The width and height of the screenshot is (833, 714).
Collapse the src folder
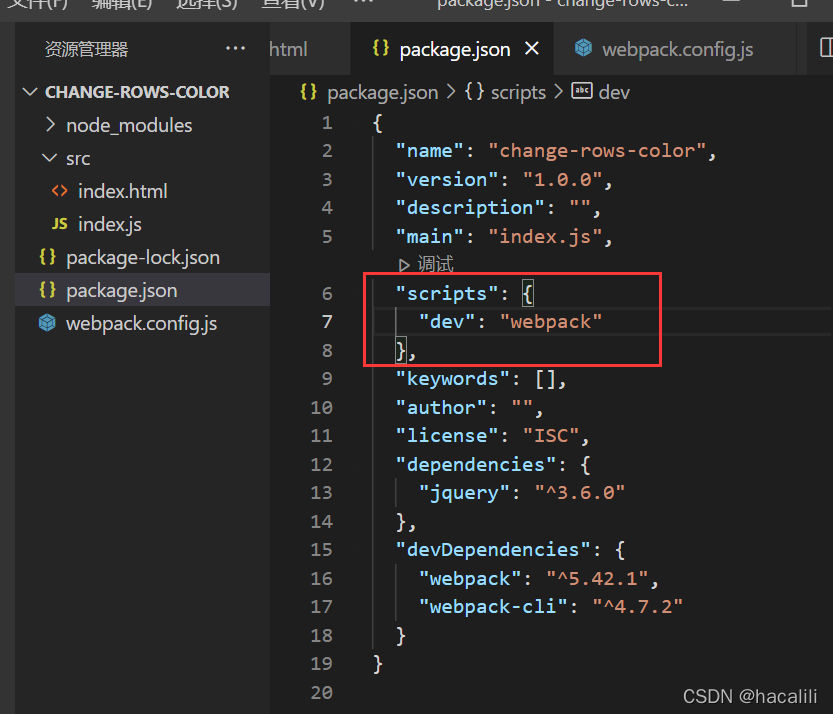(49, 158)
